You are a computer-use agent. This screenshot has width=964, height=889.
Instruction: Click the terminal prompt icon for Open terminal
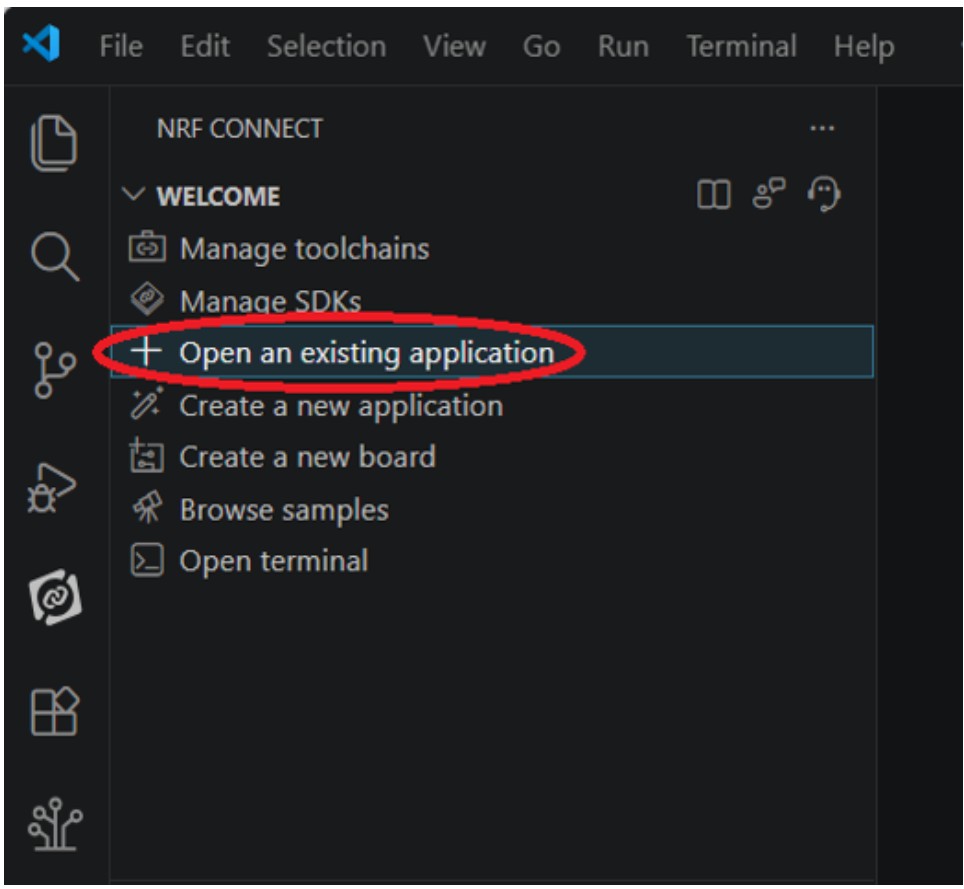point(147,560)
